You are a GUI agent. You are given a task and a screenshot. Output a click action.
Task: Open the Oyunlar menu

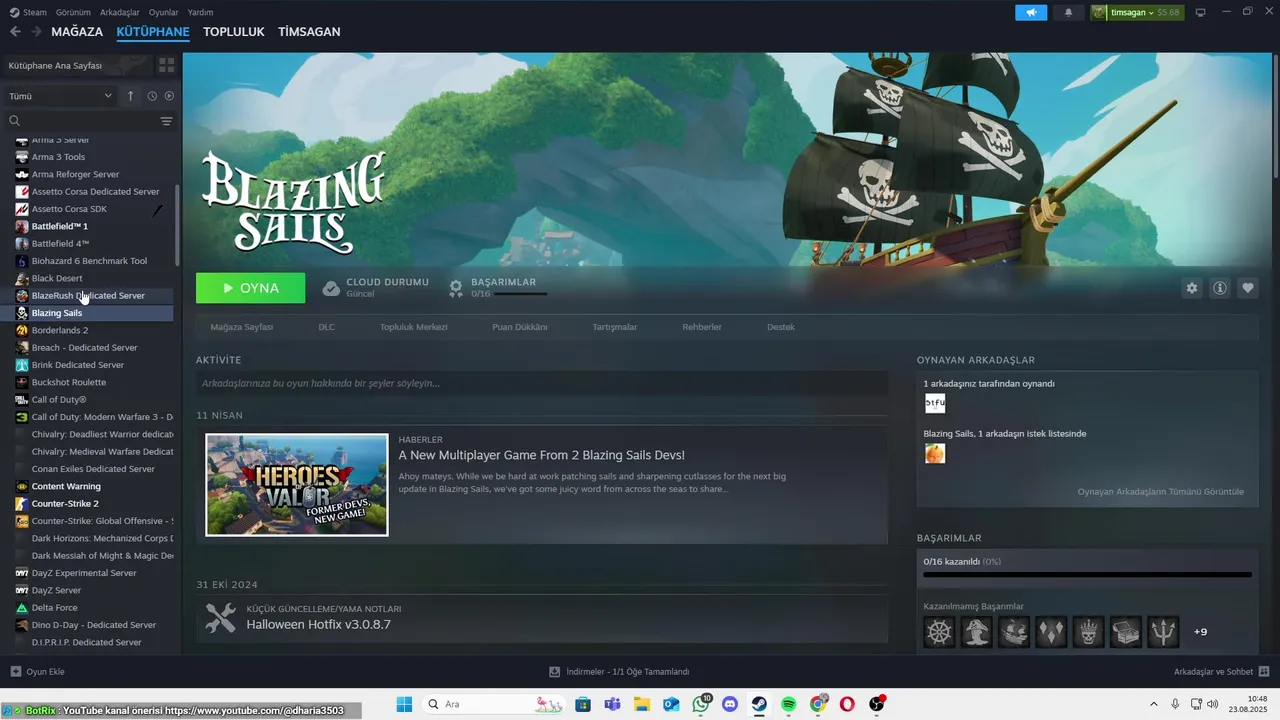coord(164,12)
